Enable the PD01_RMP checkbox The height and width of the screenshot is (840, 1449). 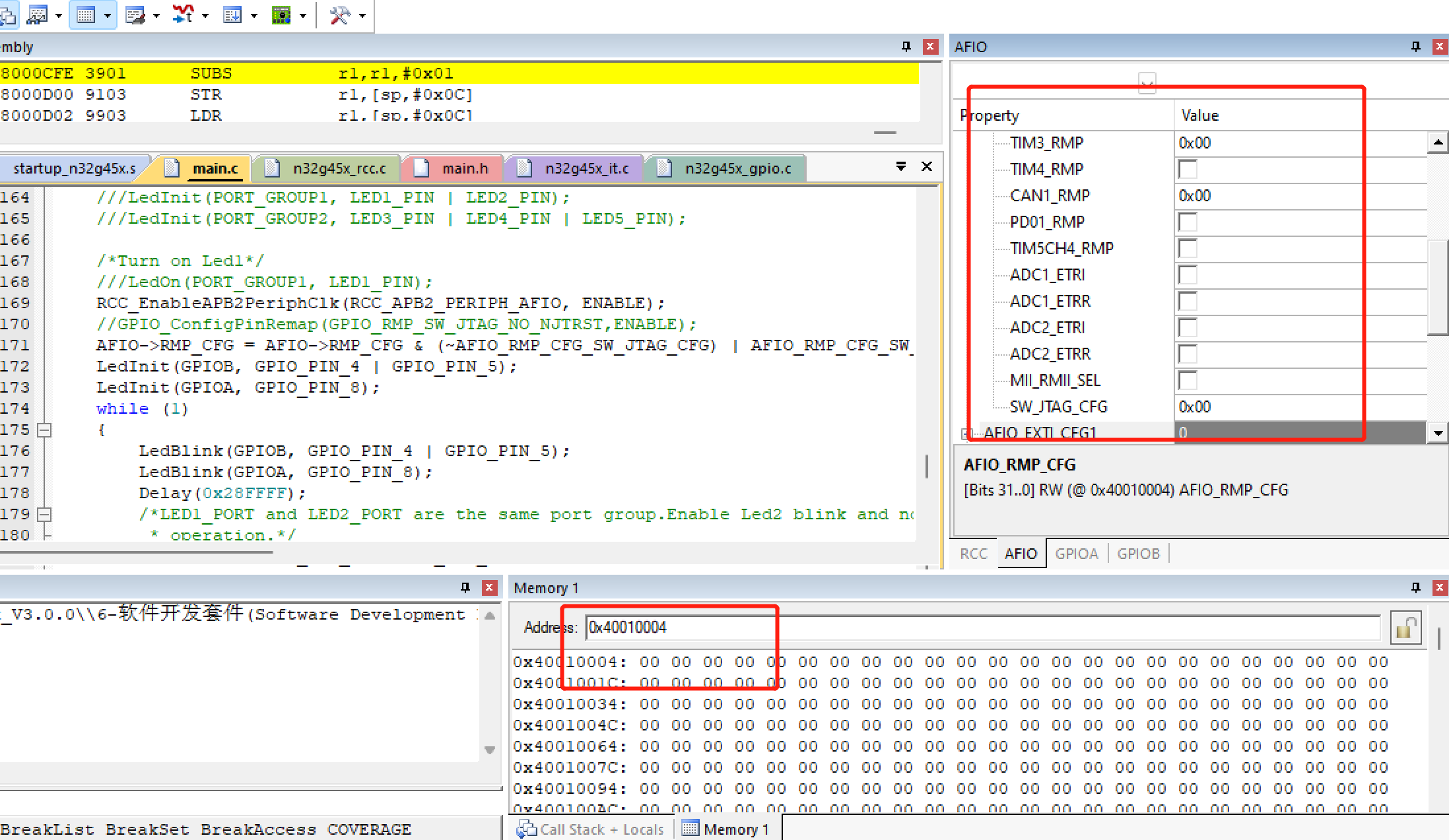(x=1188, y=222)
